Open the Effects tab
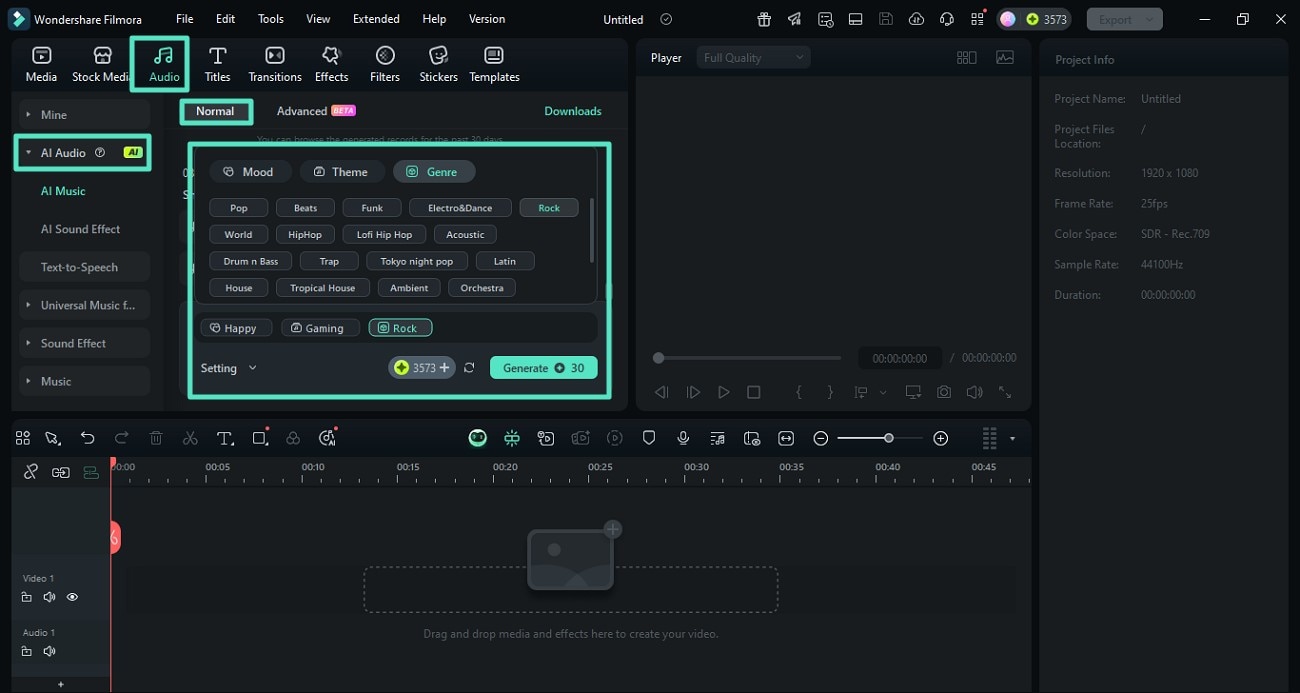This screenshot has width=1300, height=693. (x=331, y=65)
